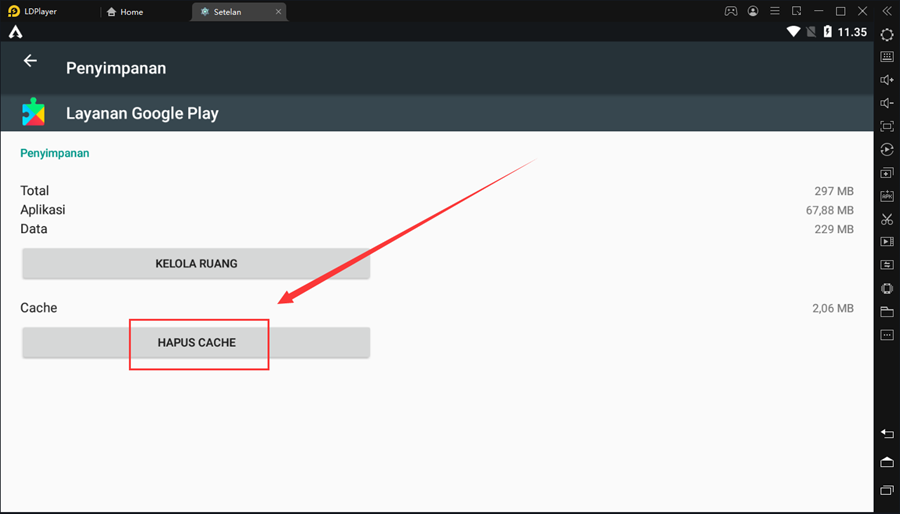Expand more tools with the three-dots icon

pyautogui.click(x=887, y=335)
